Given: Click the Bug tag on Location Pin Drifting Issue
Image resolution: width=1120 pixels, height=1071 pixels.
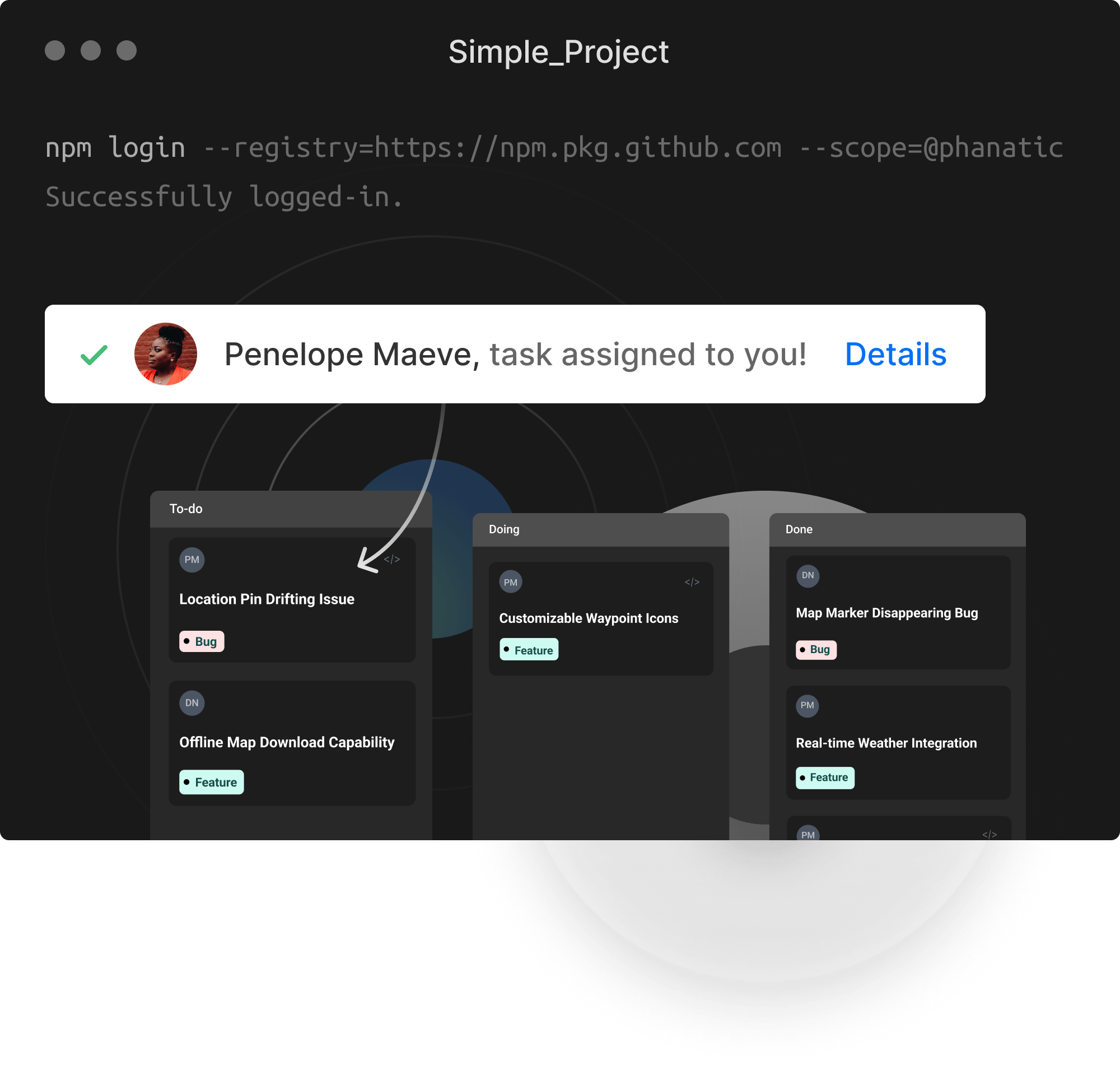Looking at the screenshot, I should (x=202, y=641).
